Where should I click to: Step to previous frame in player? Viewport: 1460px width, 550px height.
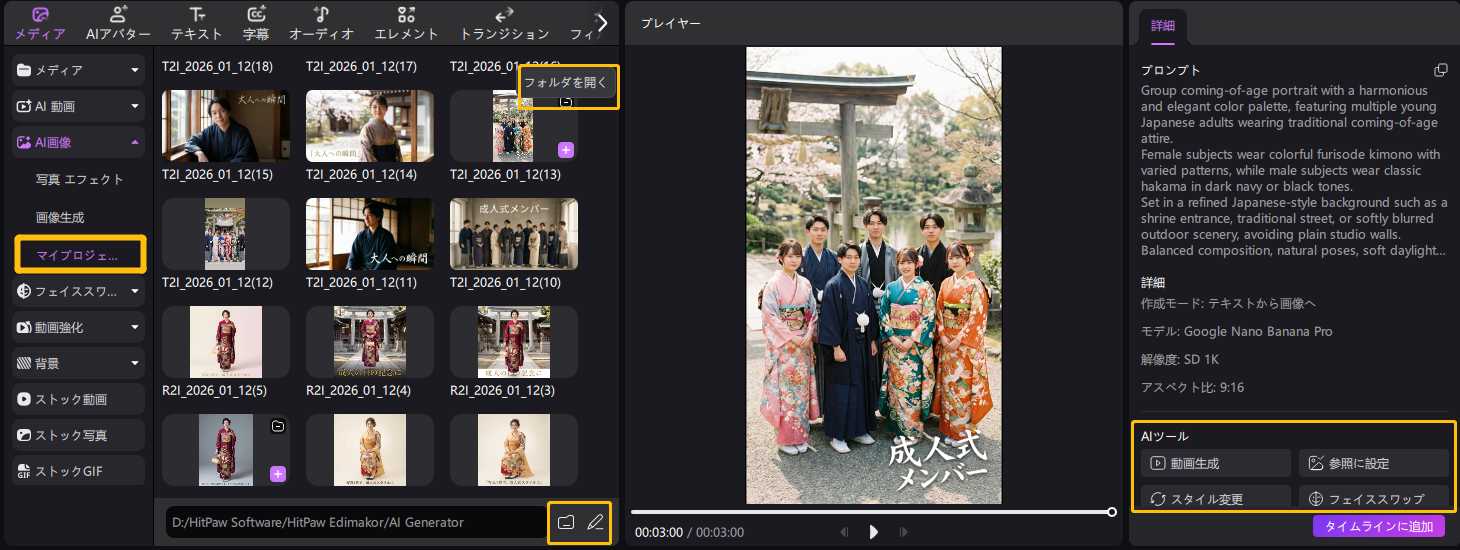point(845,532)
